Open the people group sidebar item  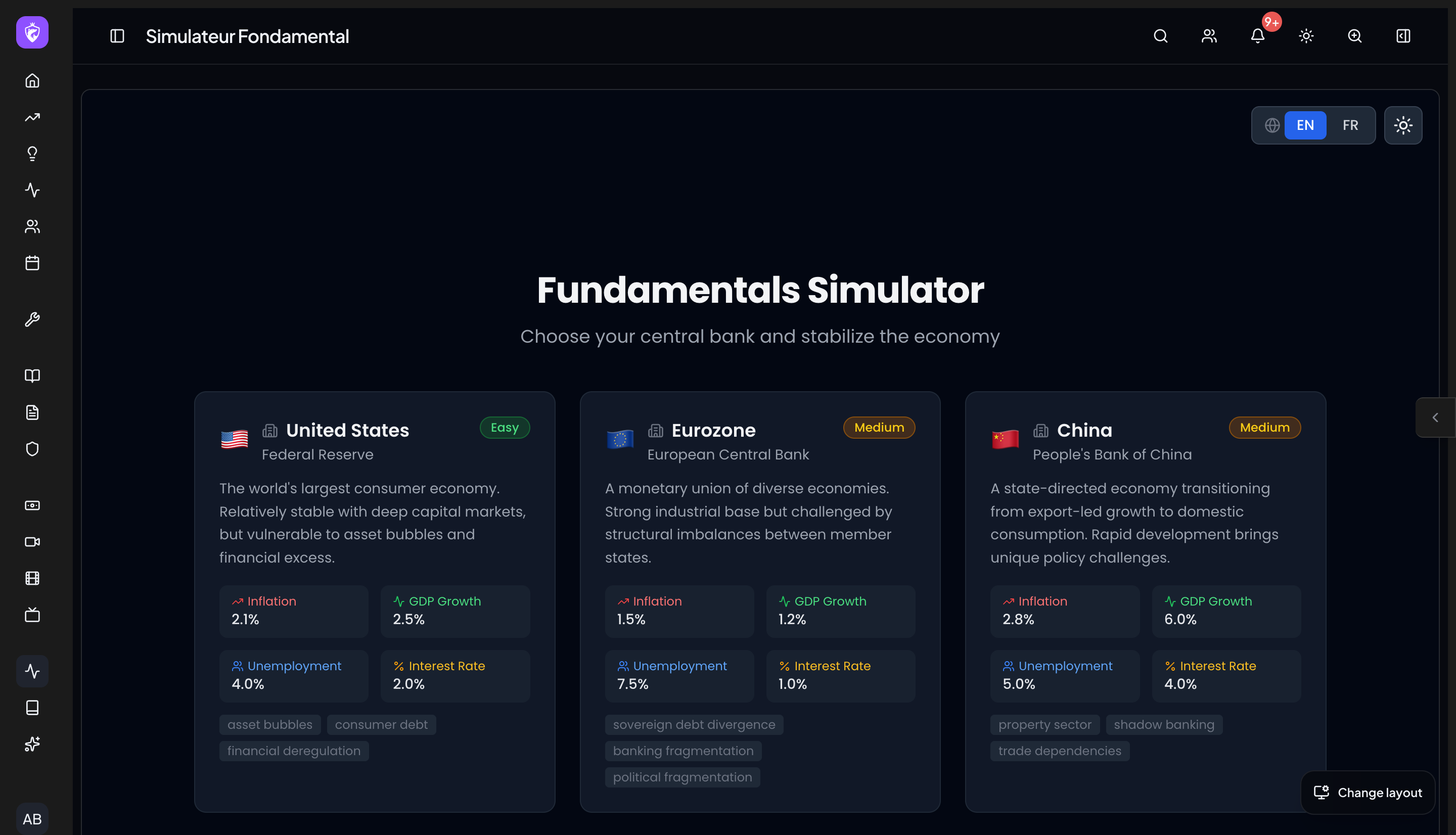(x=32, y=226)
